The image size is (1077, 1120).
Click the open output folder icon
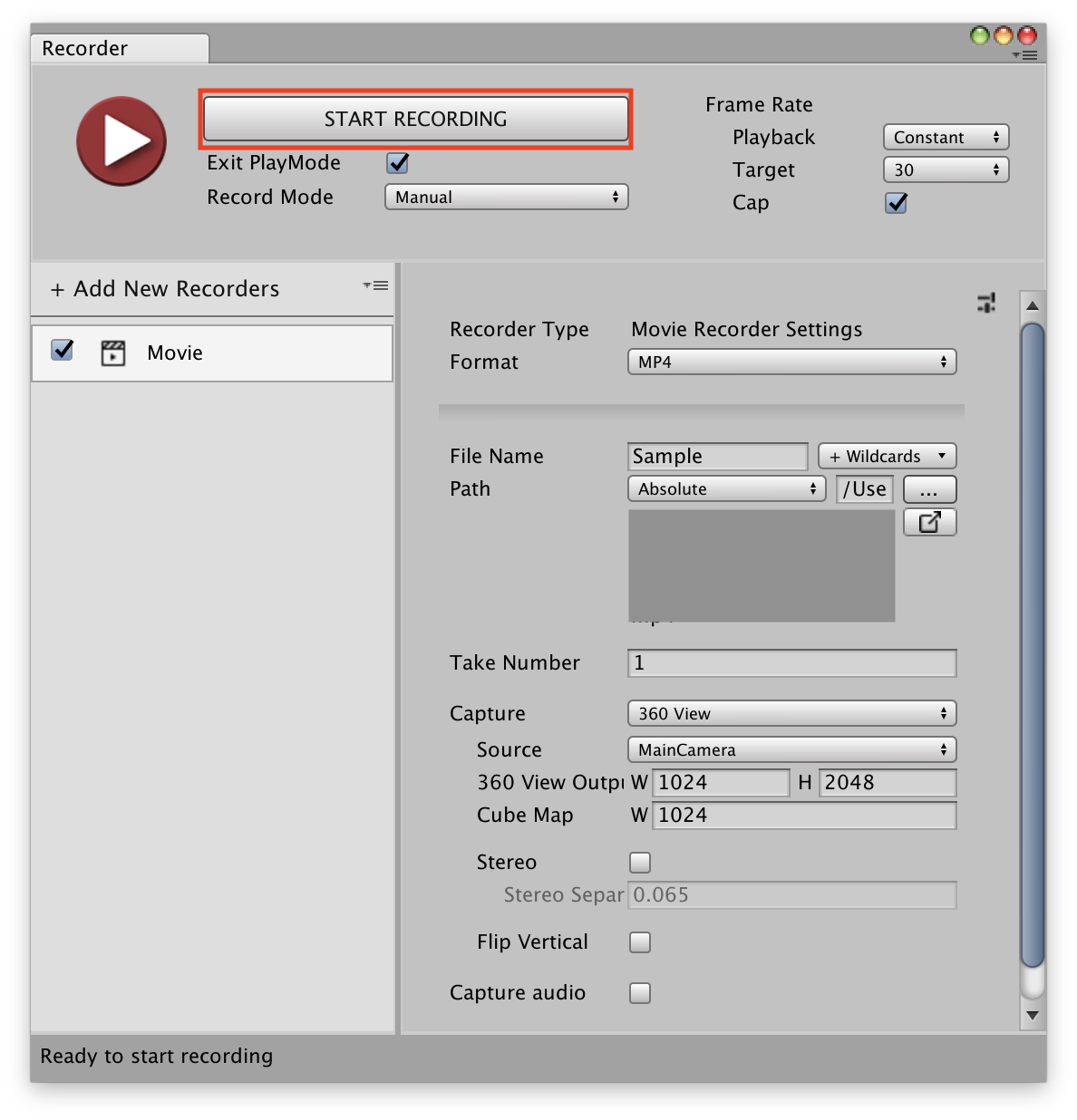(929, 522)
